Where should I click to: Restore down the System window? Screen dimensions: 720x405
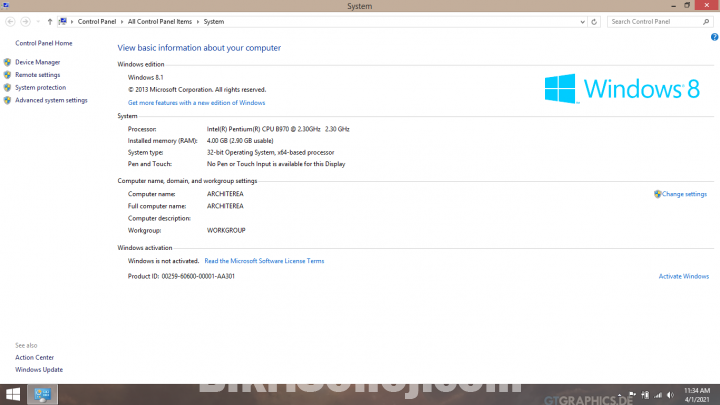coord(687,6)
